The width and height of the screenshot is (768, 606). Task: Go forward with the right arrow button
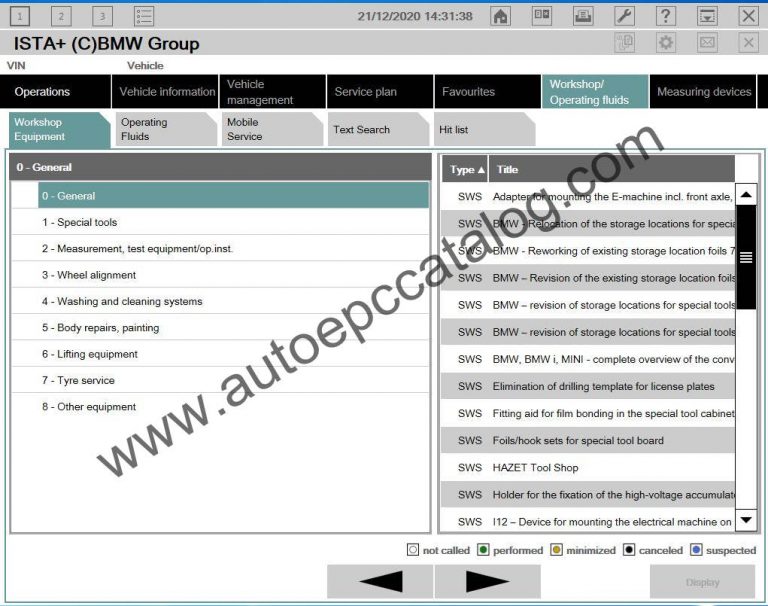tap(488, 582)
